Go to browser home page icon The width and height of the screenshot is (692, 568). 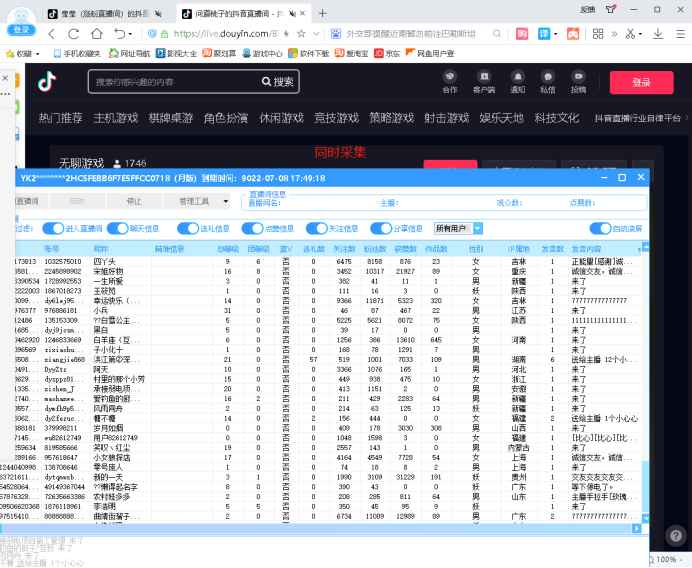[x=97, y=34]
